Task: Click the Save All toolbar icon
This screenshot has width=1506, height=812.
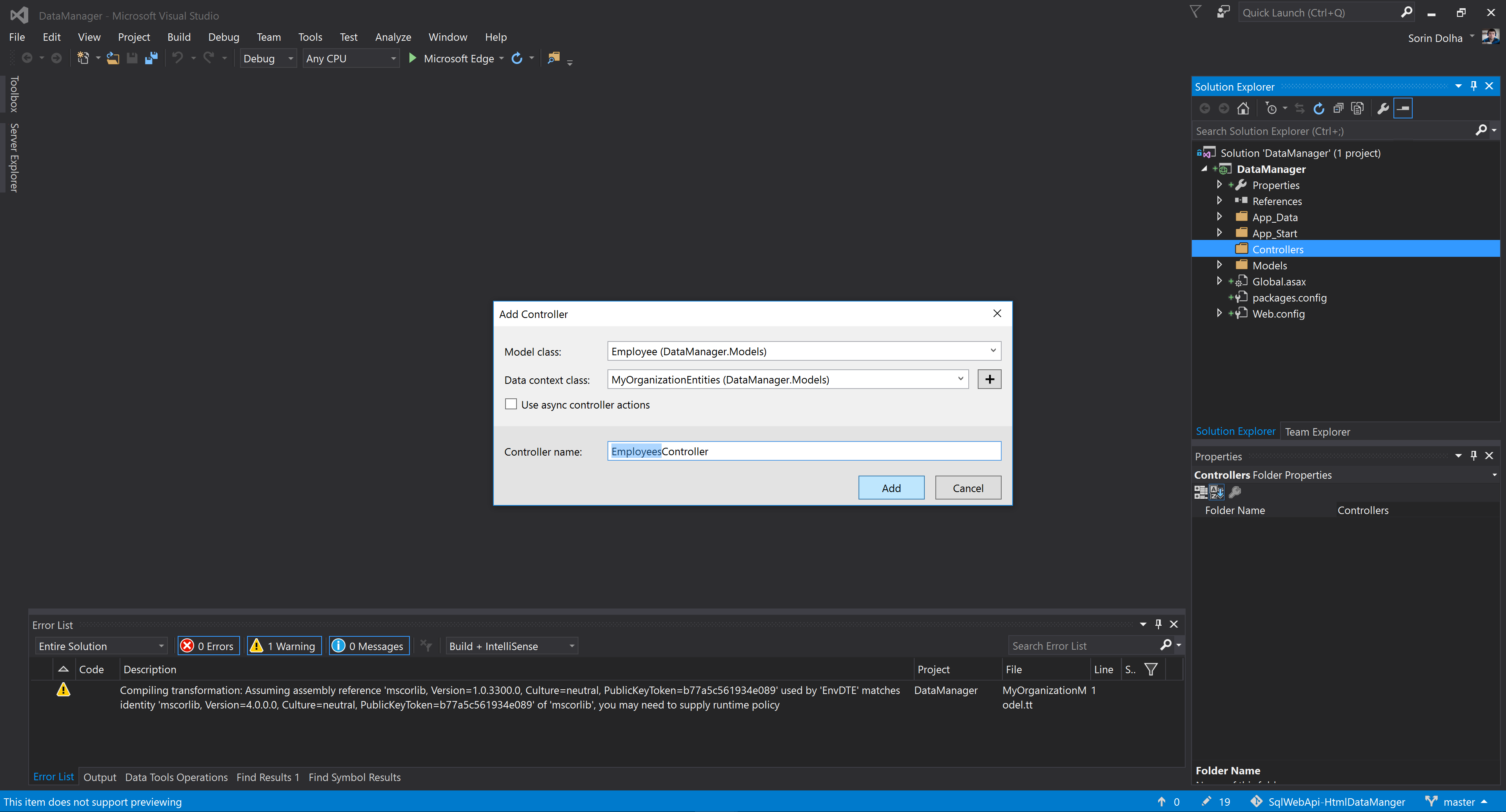Action: click(x=151, y=58)
